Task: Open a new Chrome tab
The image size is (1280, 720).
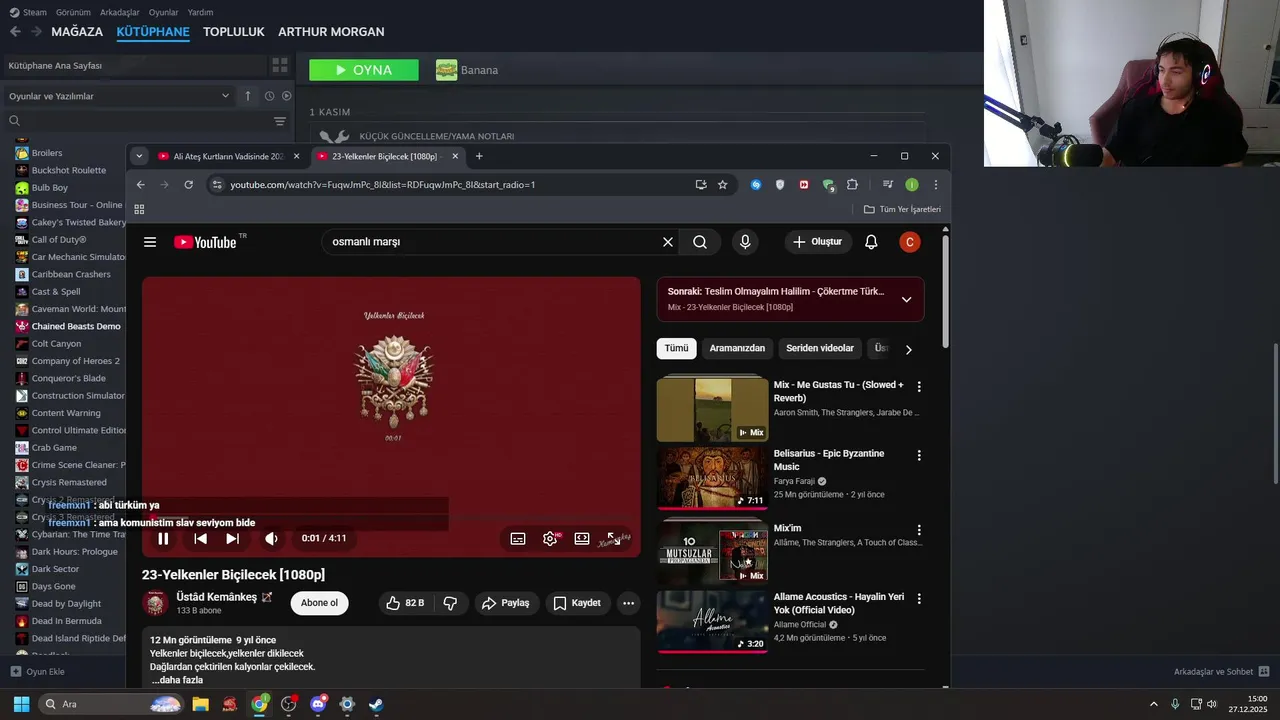Action: (x=479, y=156)
